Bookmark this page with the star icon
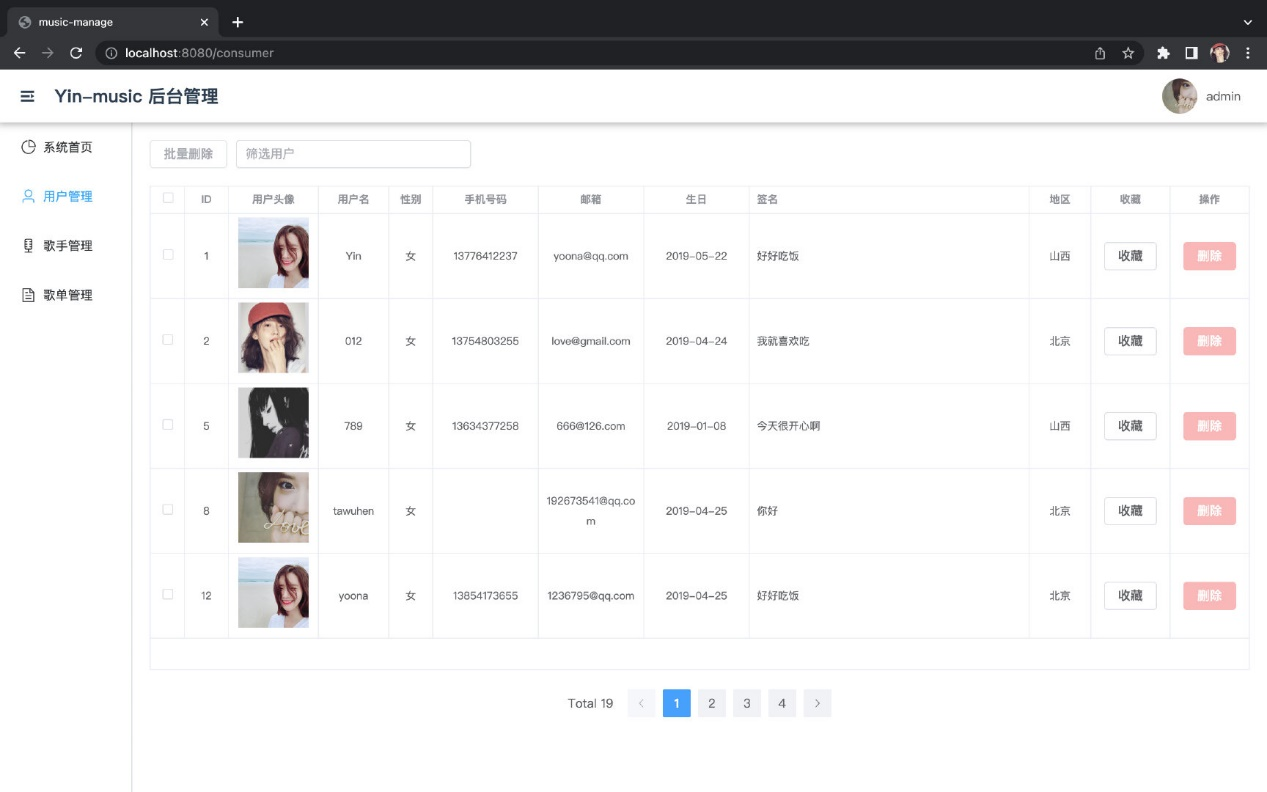The height and width of the screenshot is (792, 1267). 1128,53
